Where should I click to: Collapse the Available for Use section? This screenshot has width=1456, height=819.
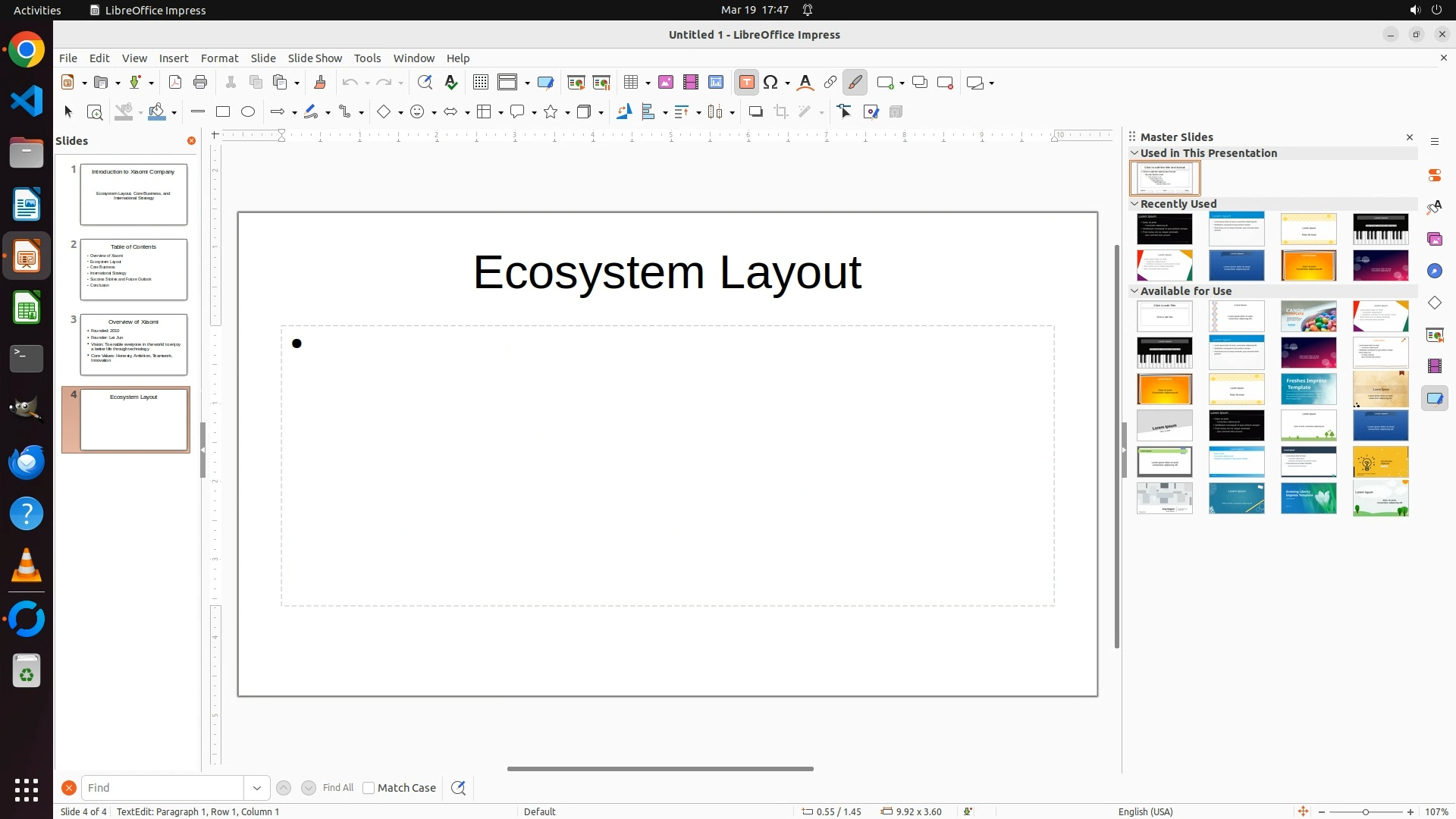pyautogui.click(x=1134, y=290)
